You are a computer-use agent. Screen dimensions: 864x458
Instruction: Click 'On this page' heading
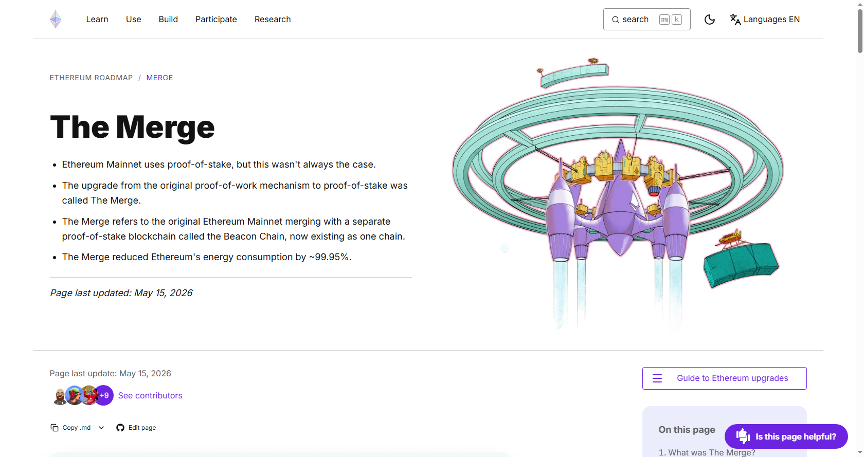[687, 429]
